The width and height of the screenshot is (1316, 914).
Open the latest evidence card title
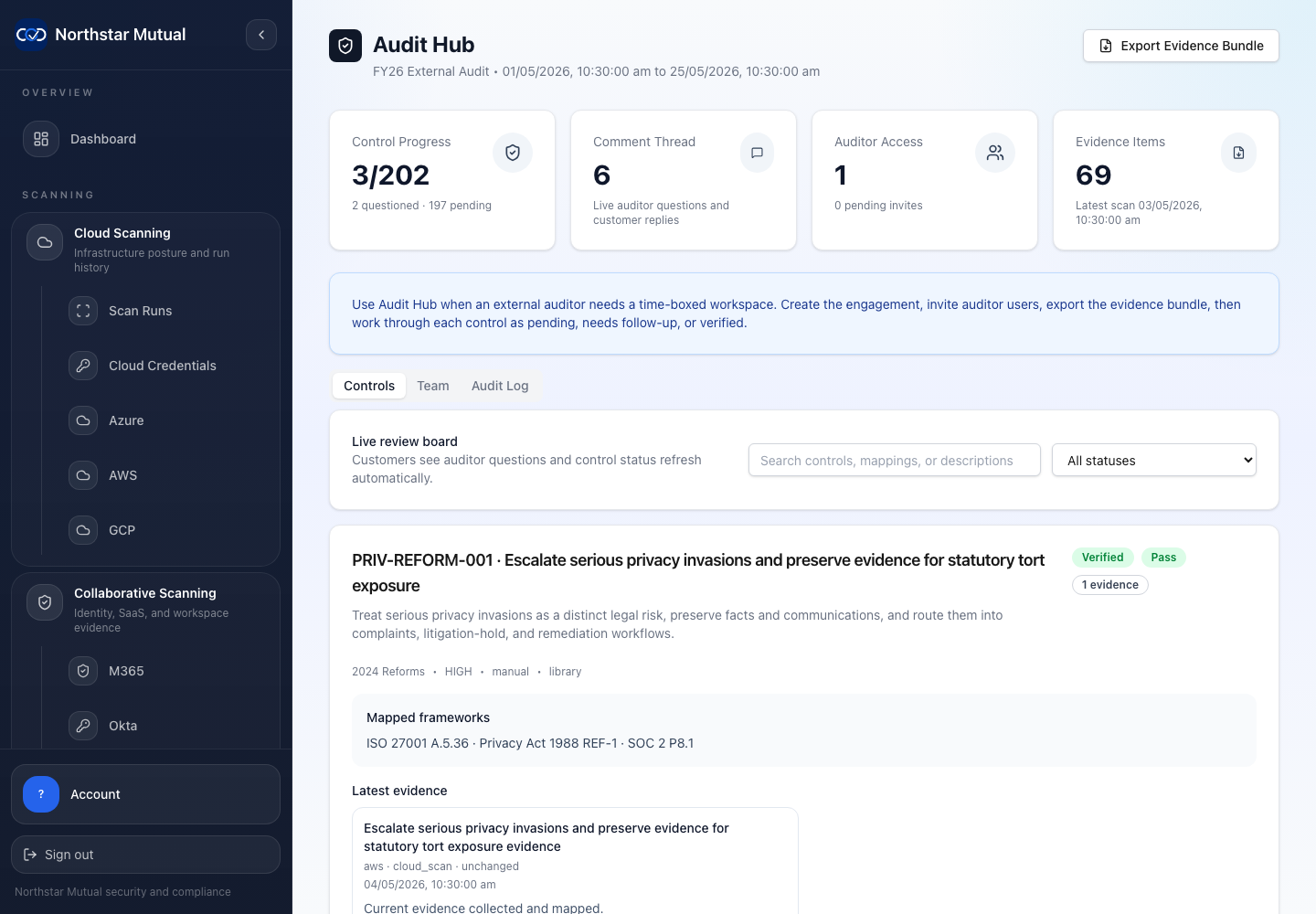point(547,837)
